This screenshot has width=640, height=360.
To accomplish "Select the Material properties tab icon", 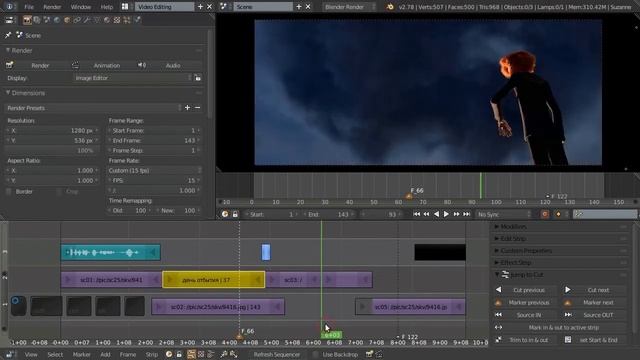I will (107, 20).
